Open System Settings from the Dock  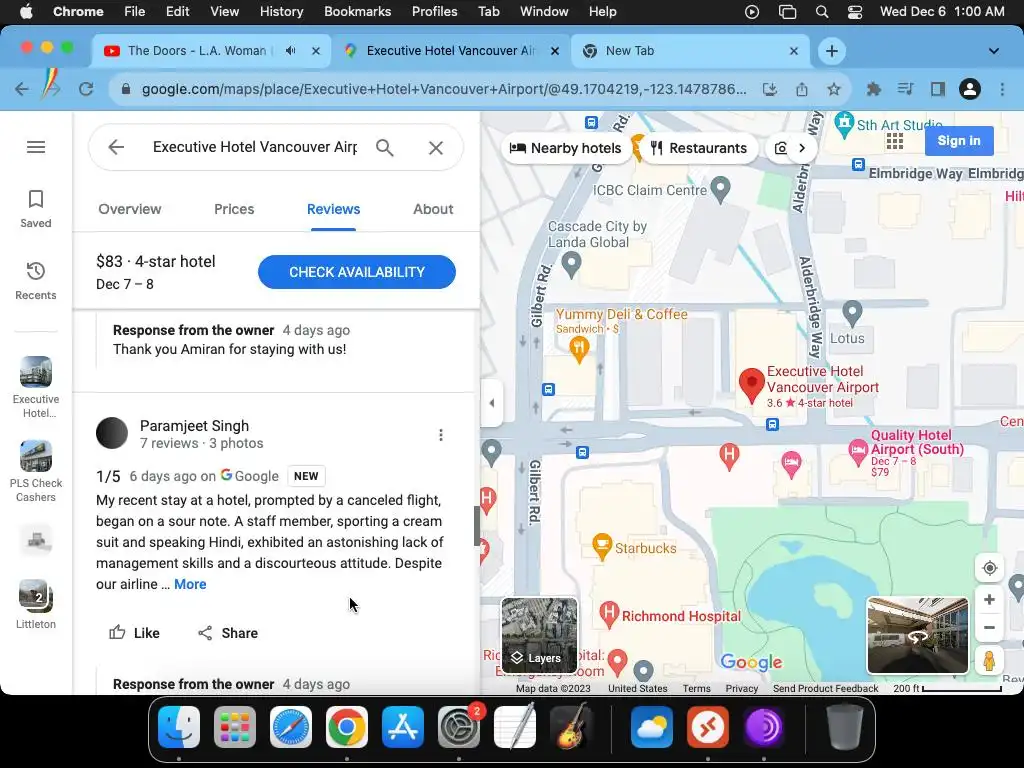tap(458, 727)
